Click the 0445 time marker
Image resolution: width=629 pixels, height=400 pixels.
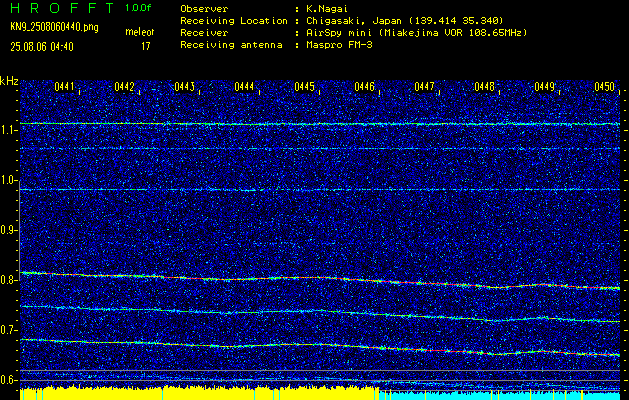click(304, 87)
